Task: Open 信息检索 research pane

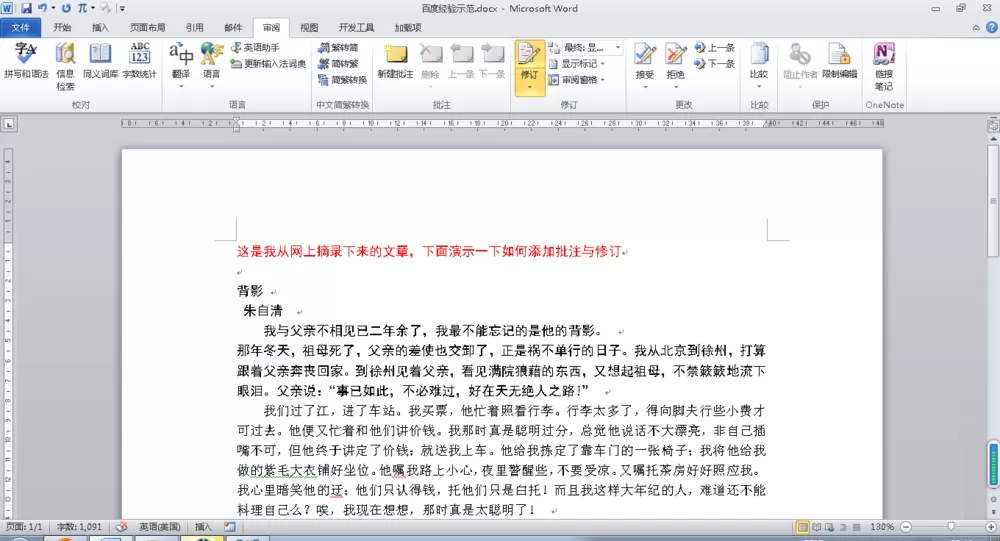Action: pos(65,66)
